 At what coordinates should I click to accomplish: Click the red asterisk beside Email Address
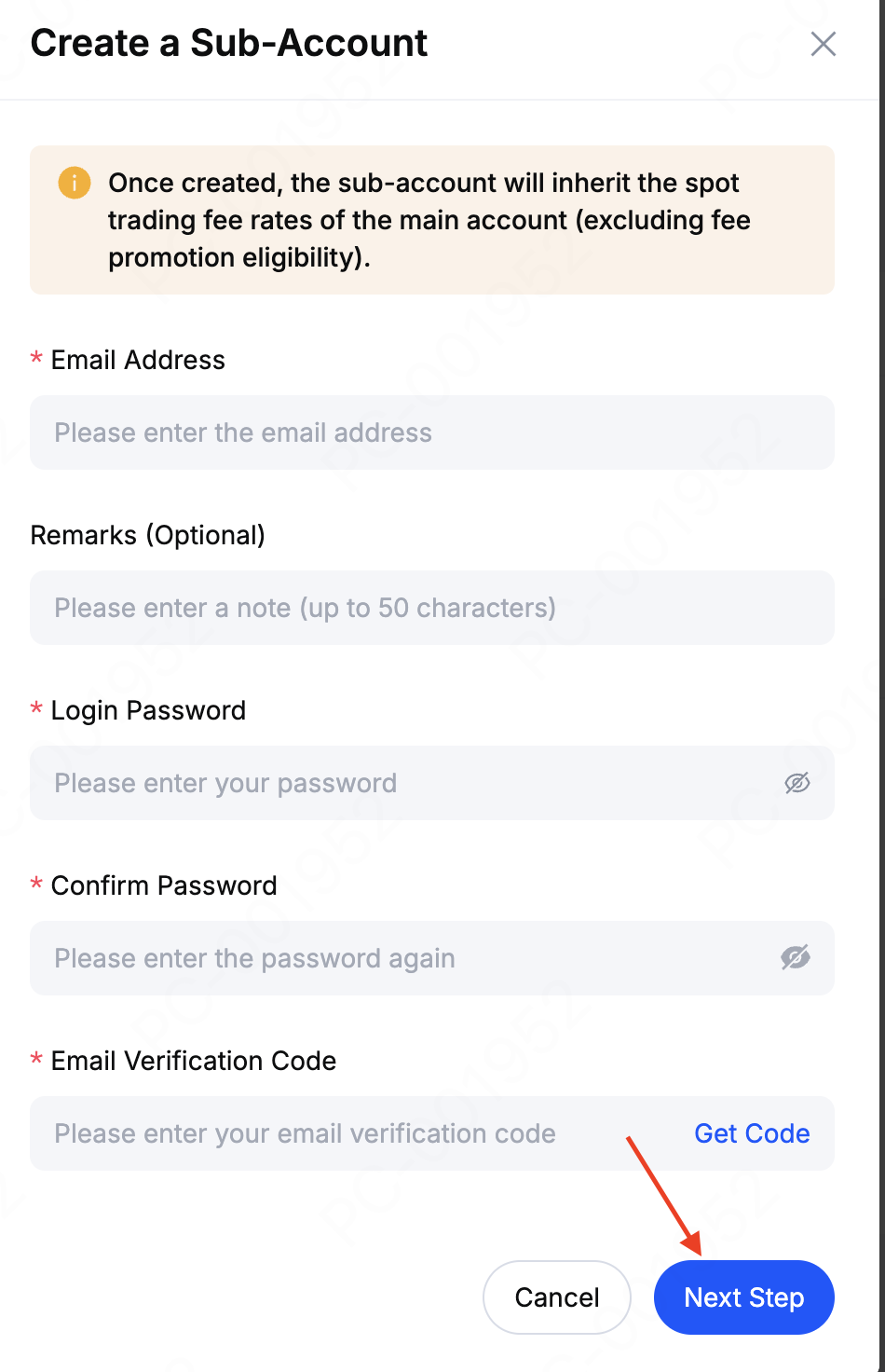pyautogui.click(x=36, y=360)
